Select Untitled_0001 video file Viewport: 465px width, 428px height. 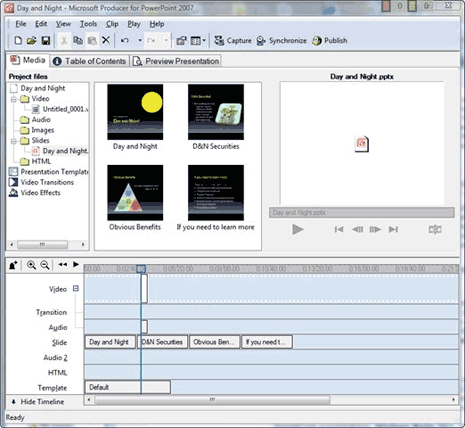[65, 109]
